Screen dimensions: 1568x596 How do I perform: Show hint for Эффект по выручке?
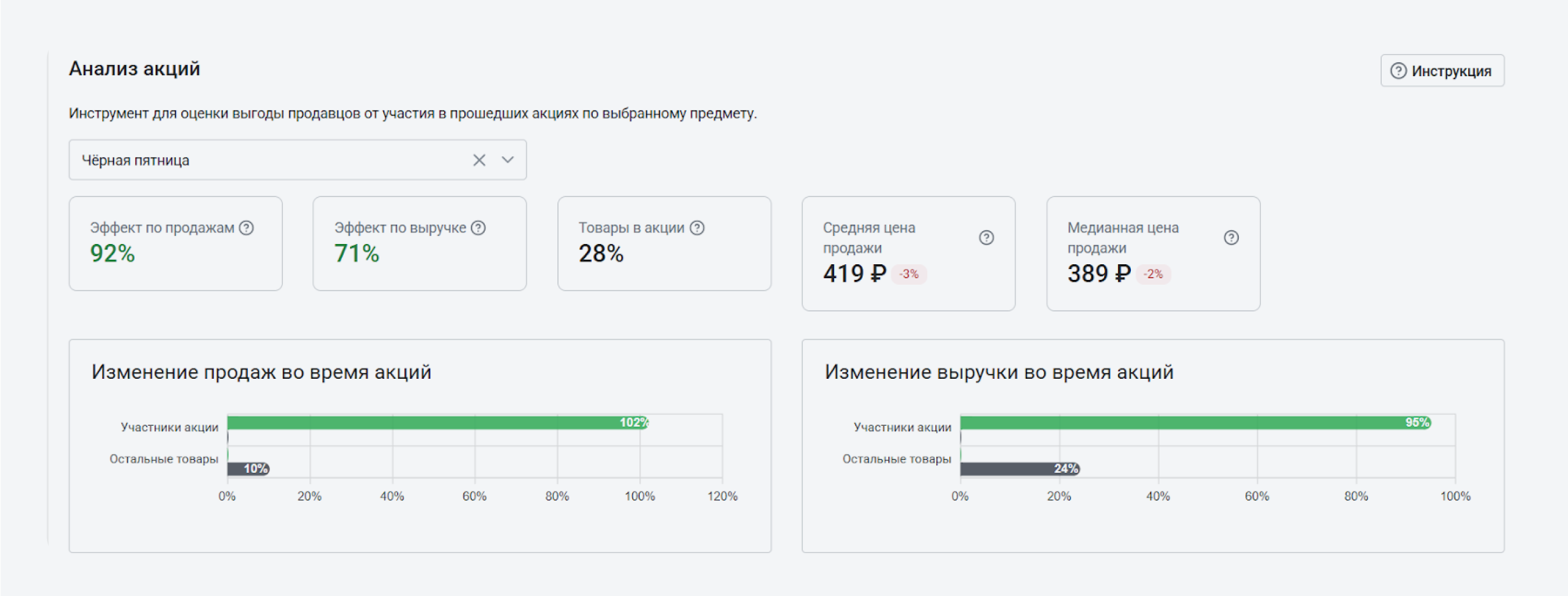tap(478, 228)
